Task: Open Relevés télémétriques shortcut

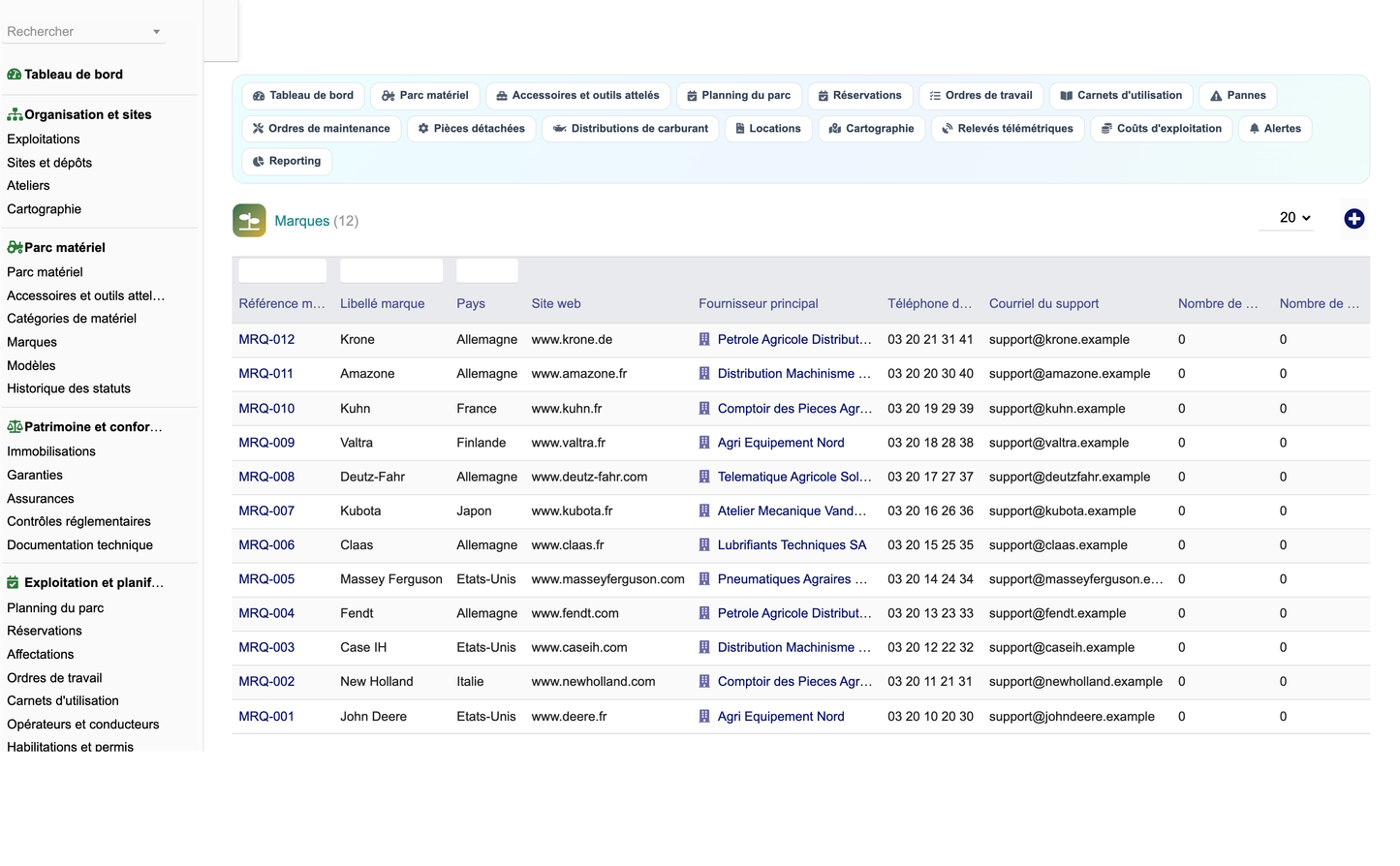Action: point(1008,129)
